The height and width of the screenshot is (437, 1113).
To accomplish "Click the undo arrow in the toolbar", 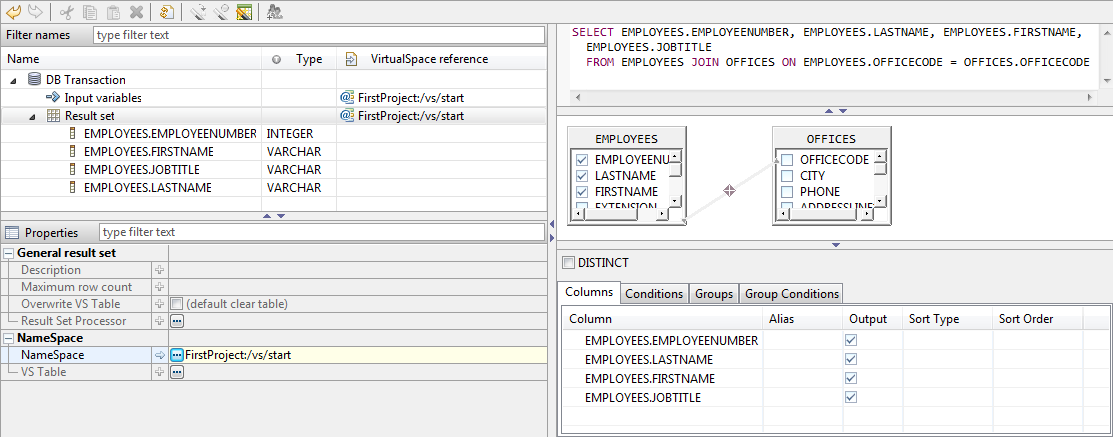I will pyautogui.click(x=14, y=12).
